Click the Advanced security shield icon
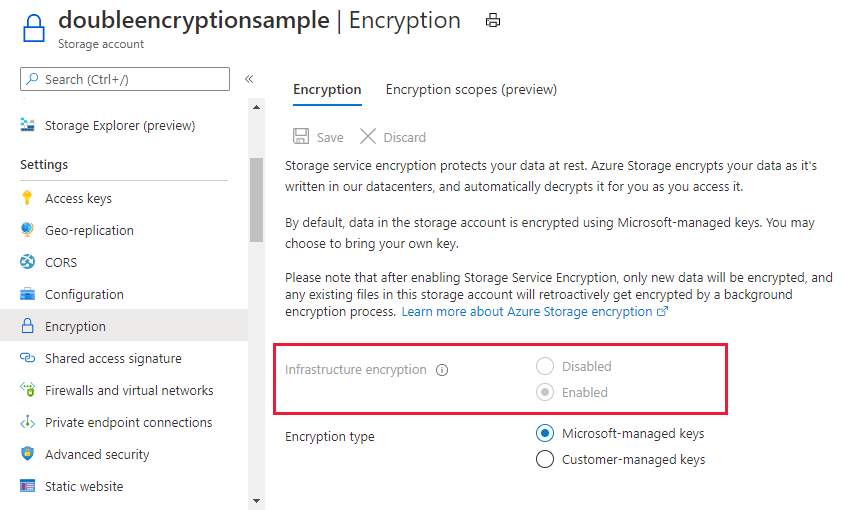Image resolution: width=844 pixels, height=510 pixels. click(x=27, y=454)
